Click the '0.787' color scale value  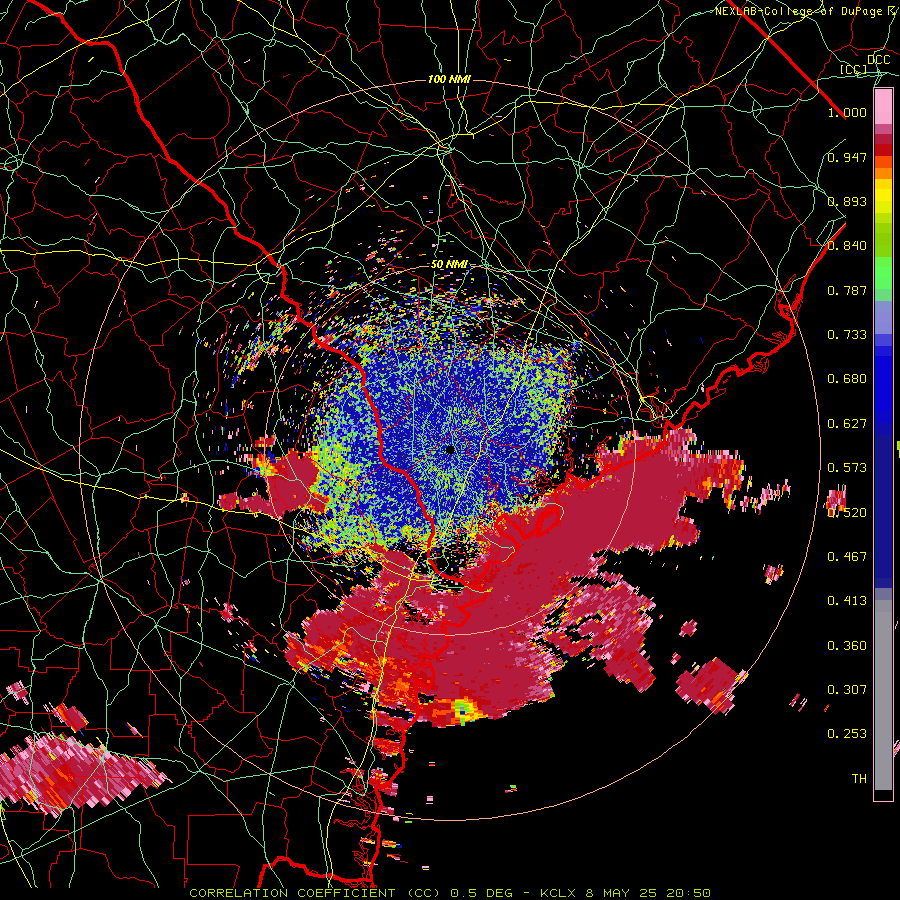pos(847,290)
